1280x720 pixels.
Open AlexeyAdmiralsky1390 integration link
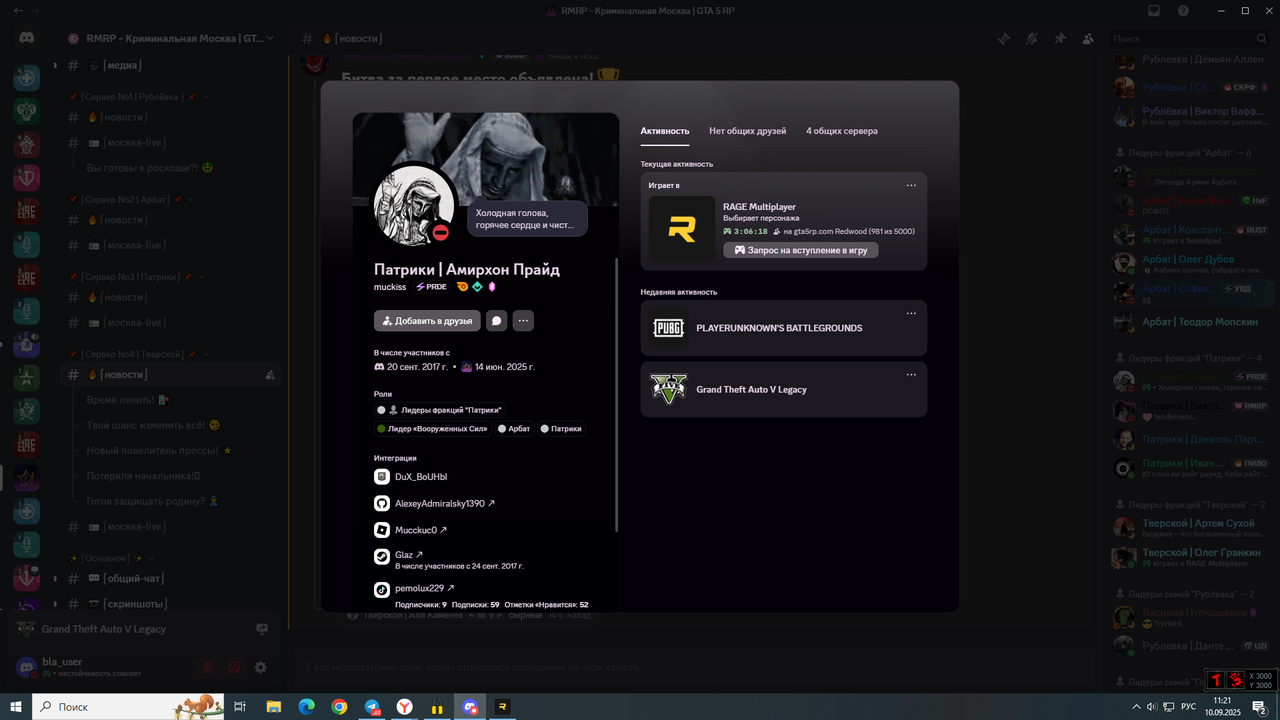point(445,504)
